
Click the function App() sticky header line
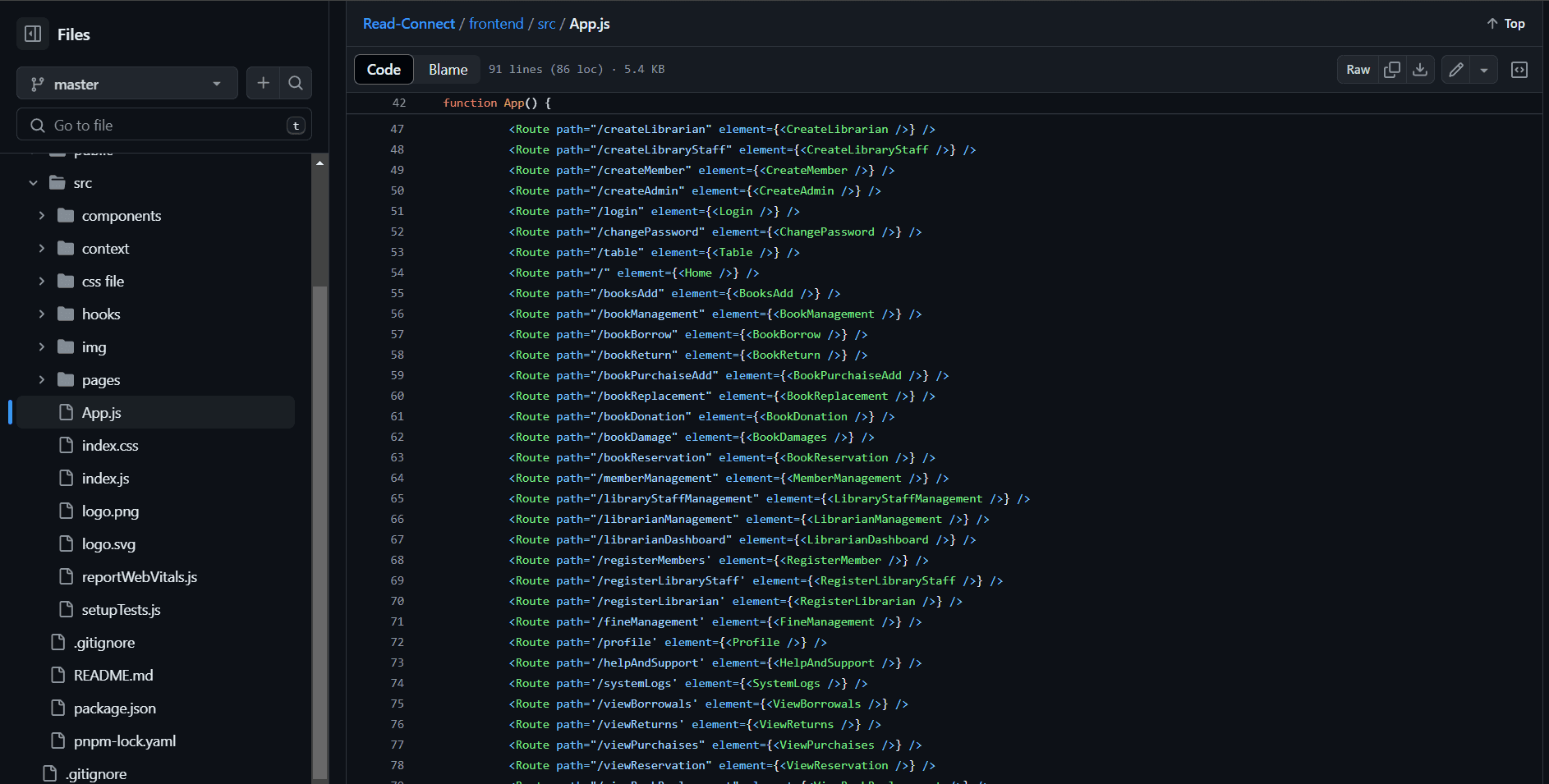coord(944,103)
